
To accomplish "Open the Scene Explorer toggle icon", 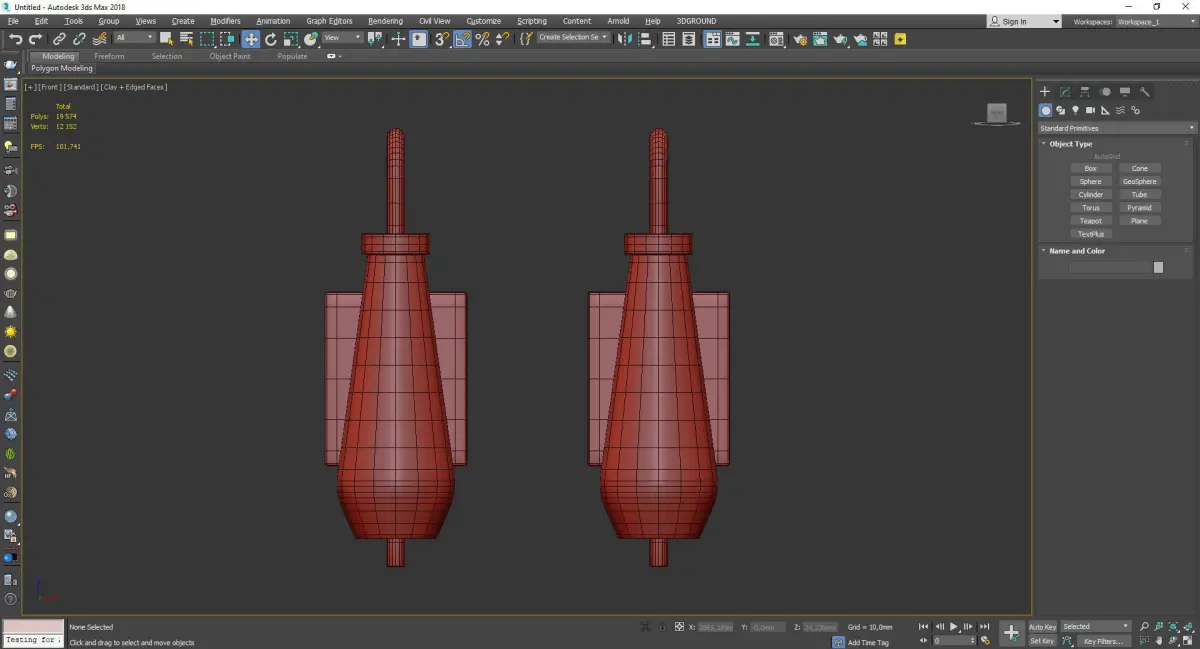I will click(x=668, y=39).
